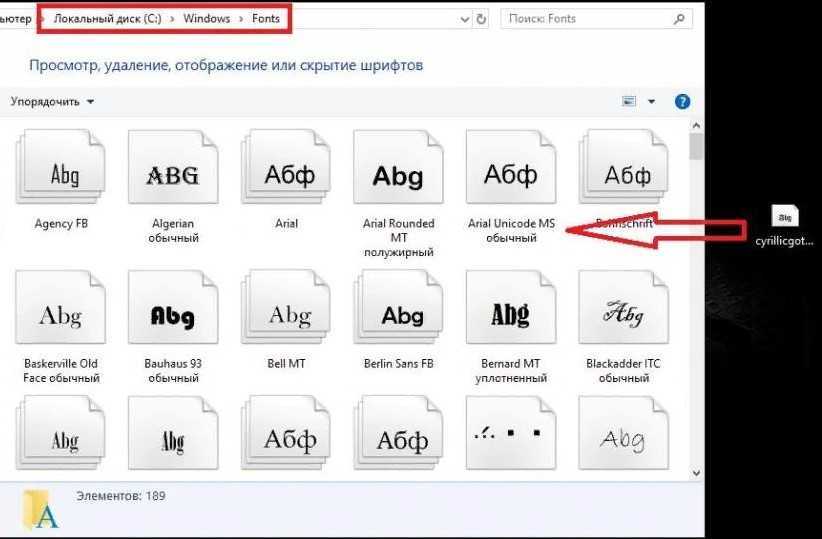
Task: Expand the view options dropdown arrow
Action: coord(652,102)
